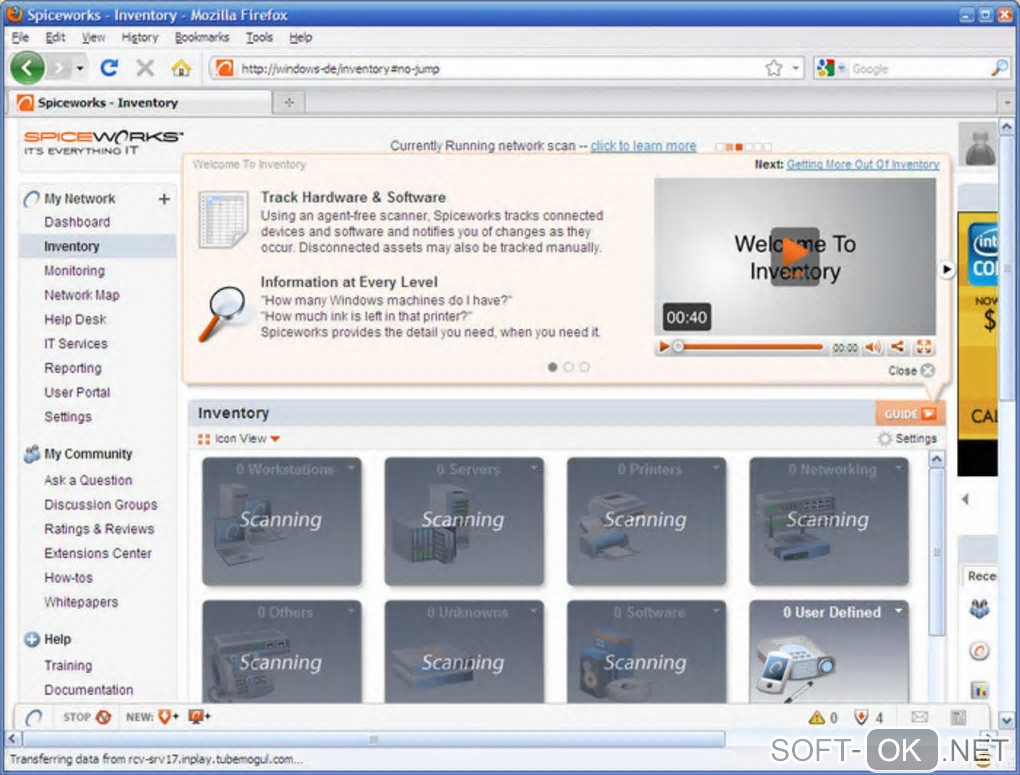The height and width of the screenshot is (775, 1020).
Task: Click the Help plus circle icon
Action: [32, 640]
